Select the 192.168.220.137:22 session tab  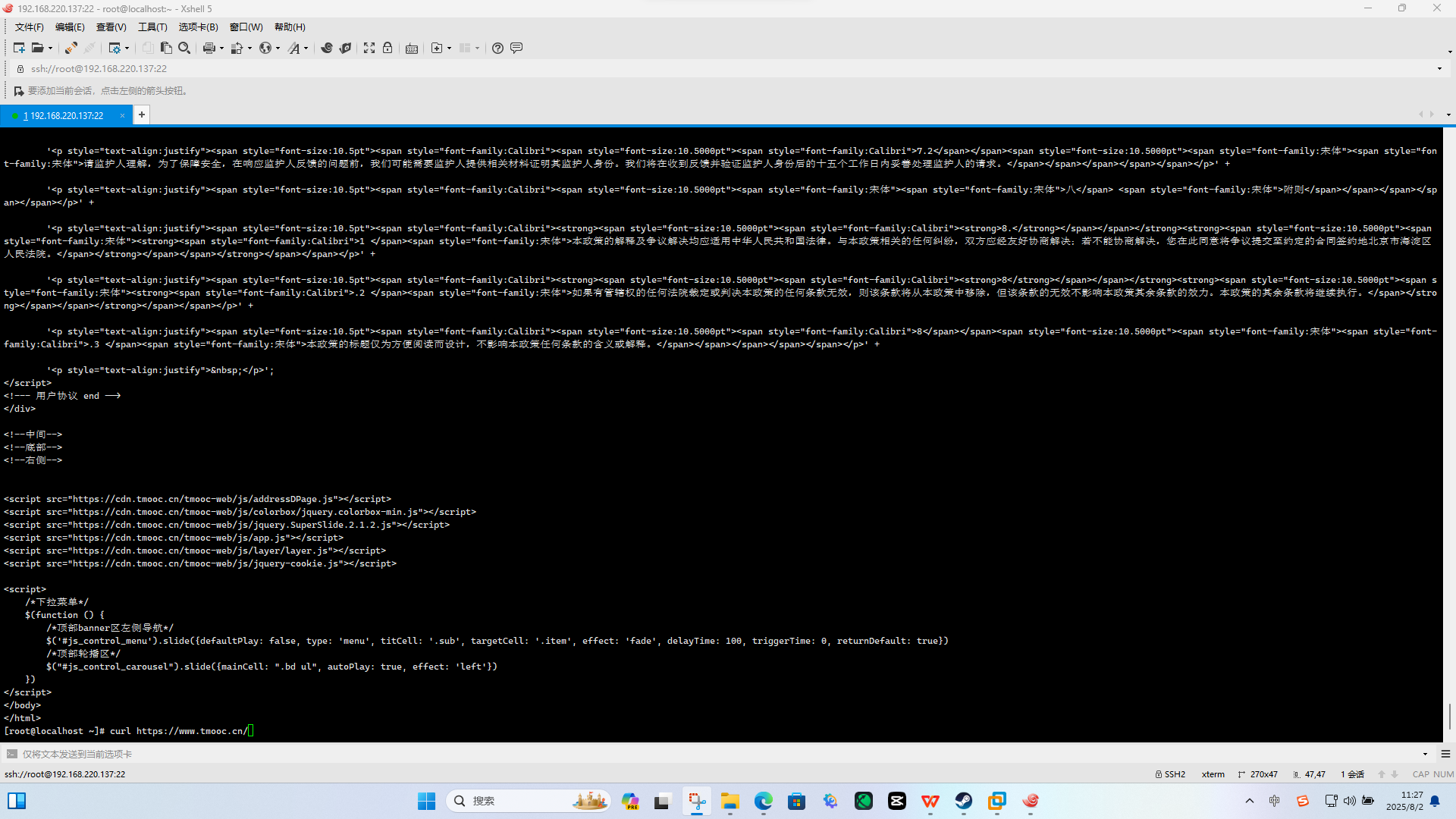(66, 115)
